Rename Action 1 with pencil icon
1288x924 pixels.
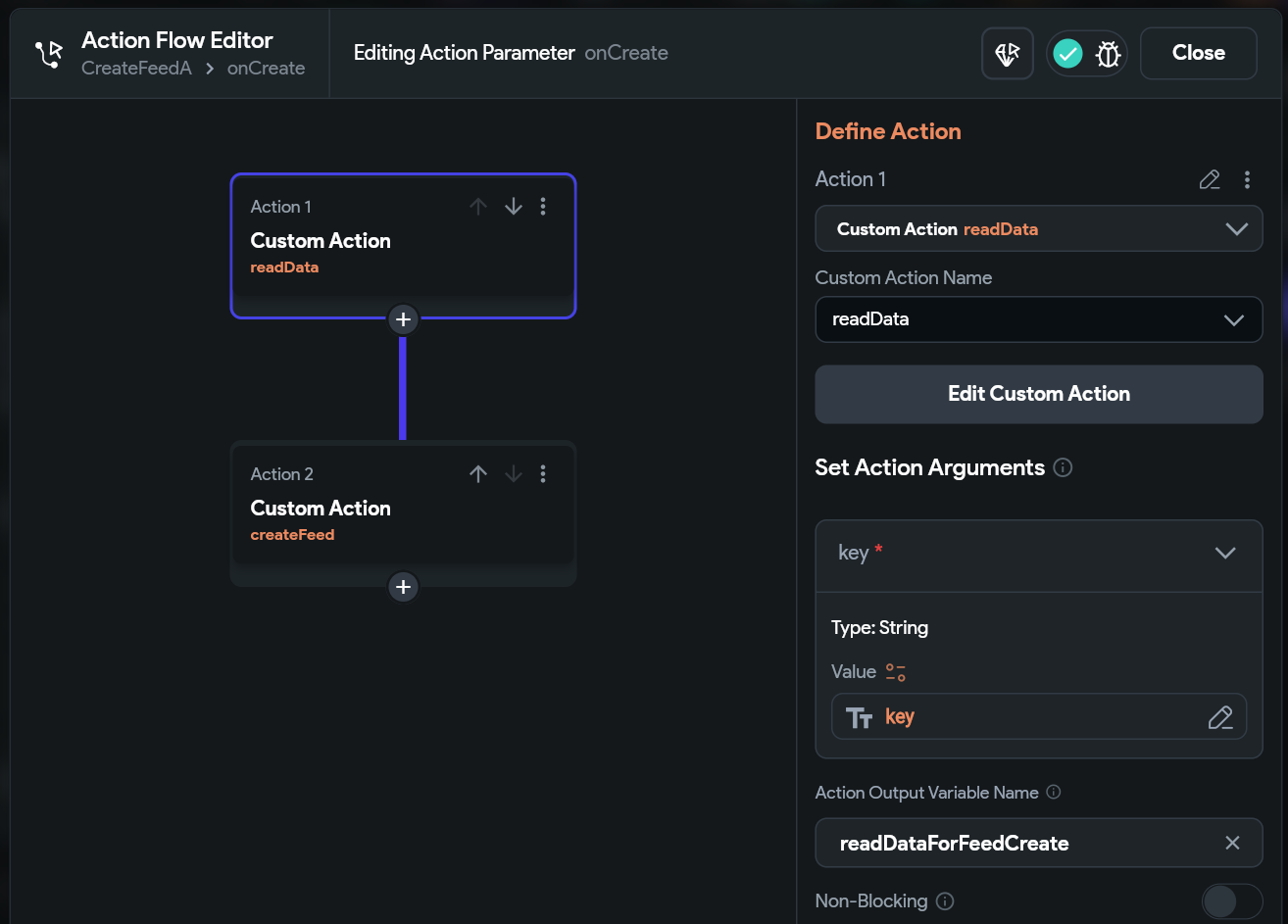(x=1210, y=179)
